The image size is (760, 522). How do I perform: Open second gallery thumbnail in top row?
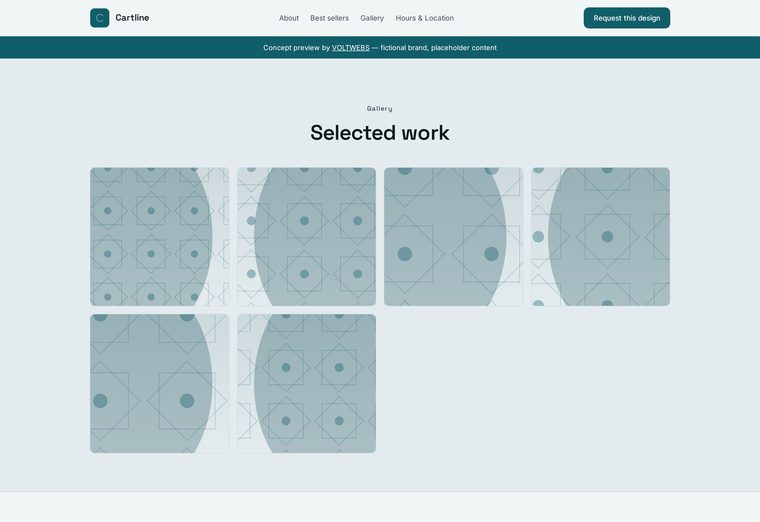point(306,237)
